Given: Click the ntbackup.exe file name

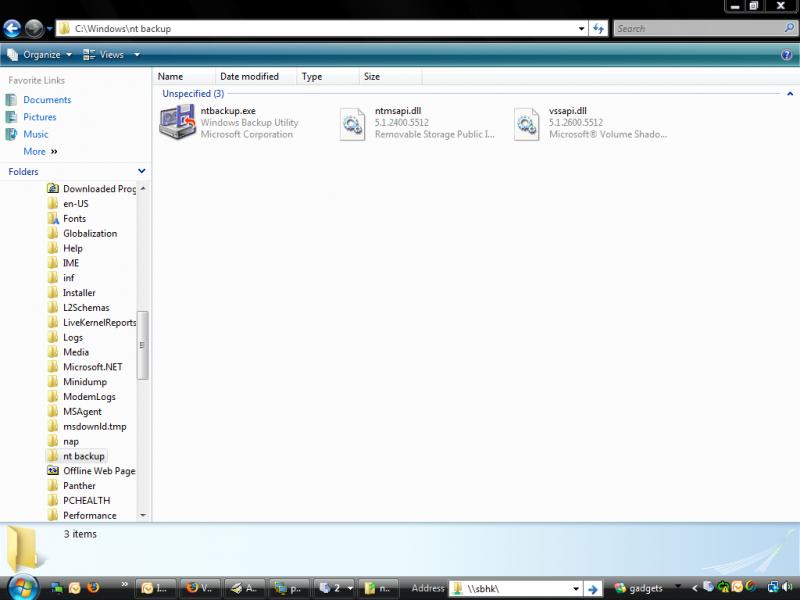Looking at the screenshot, I should [228, 111].
